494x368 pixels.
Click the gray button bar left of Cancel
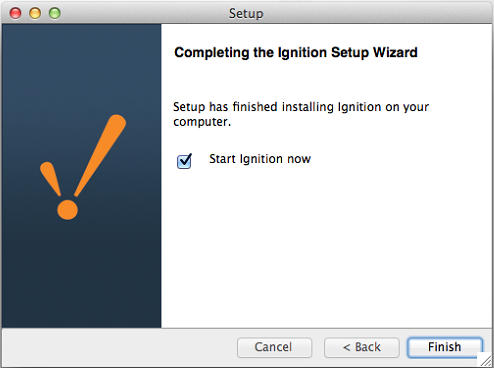119,347
